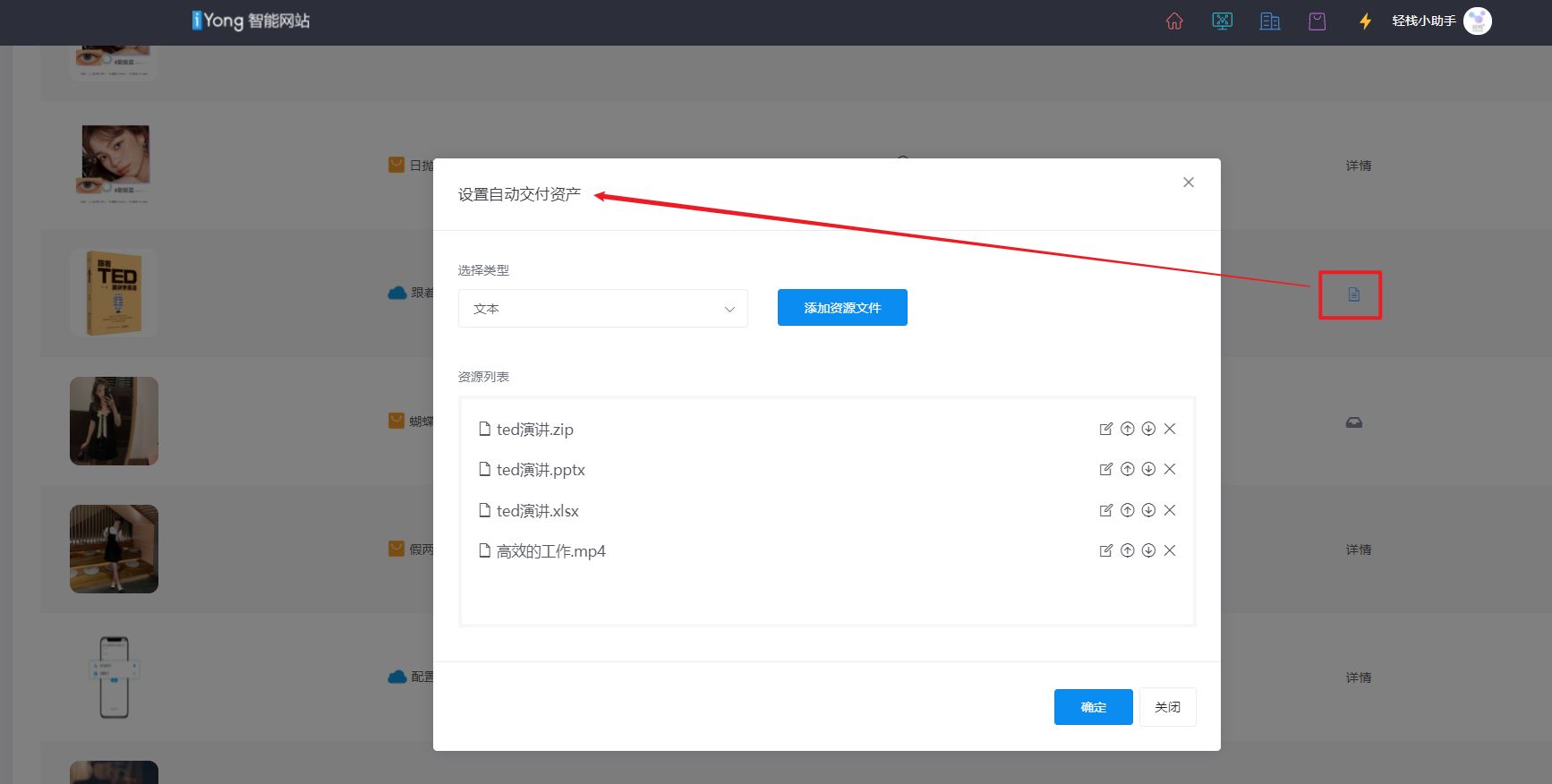Remove ted演讲.zip from resource list
The image size is (1552, 784).
click(1170, 429)
